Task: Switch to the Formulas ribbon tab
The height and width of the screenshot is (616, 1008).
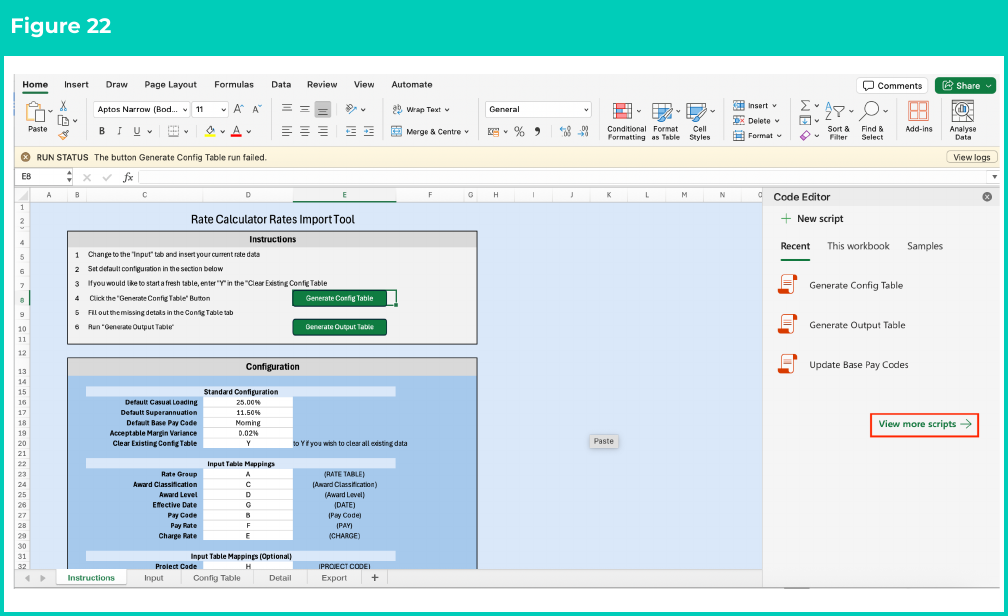Action: (234, 84)
